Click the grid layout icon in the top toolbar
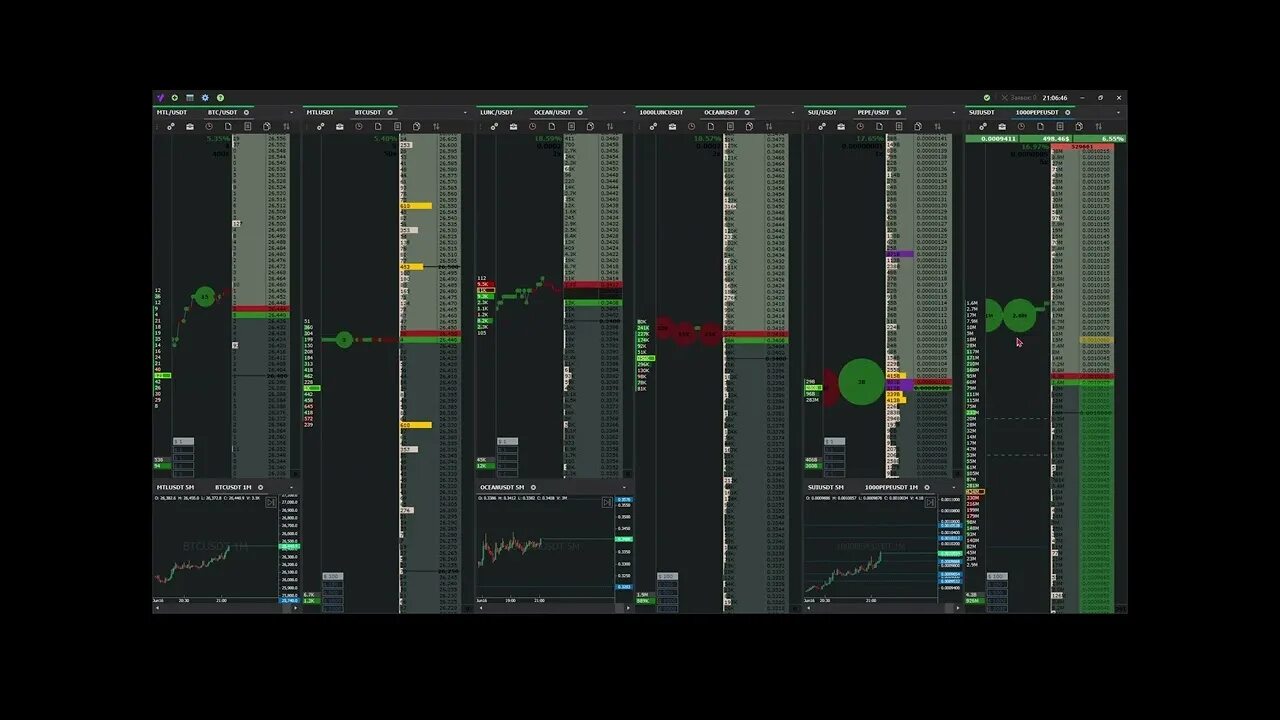The width and height of the screenshot is (1280, 720). (189, 98)
